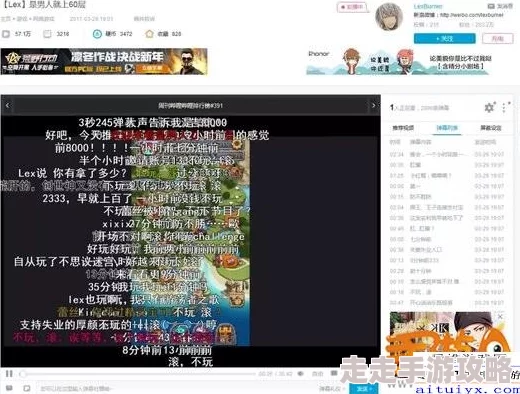Image resolution: width=520 pixels, height=394 pixels.
Task: Click the favorite icon with 828
Action: (x=149, y=34)
